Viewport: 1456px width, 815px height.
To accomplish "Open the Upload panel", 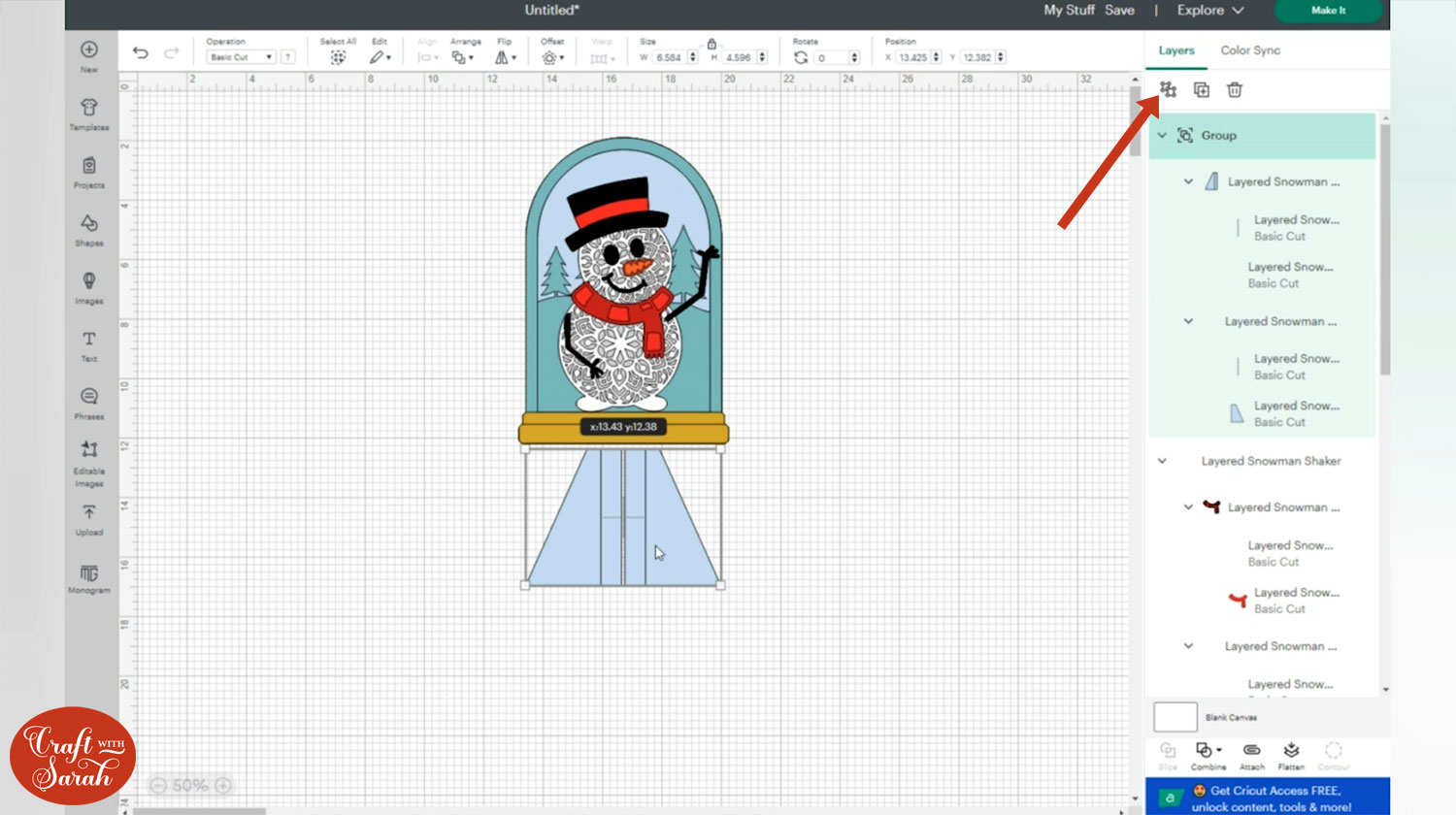I will [88, 518].
